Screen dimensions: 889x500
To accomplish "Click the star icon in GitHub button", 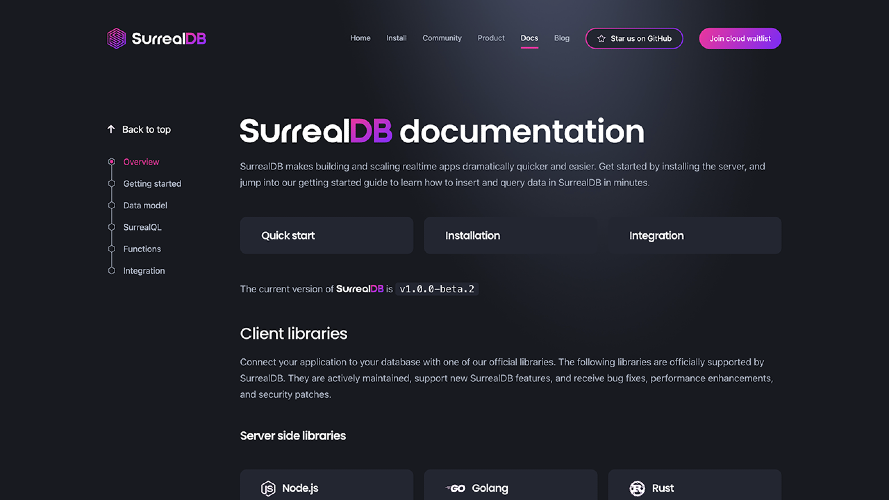I will (x=601, y=39).
